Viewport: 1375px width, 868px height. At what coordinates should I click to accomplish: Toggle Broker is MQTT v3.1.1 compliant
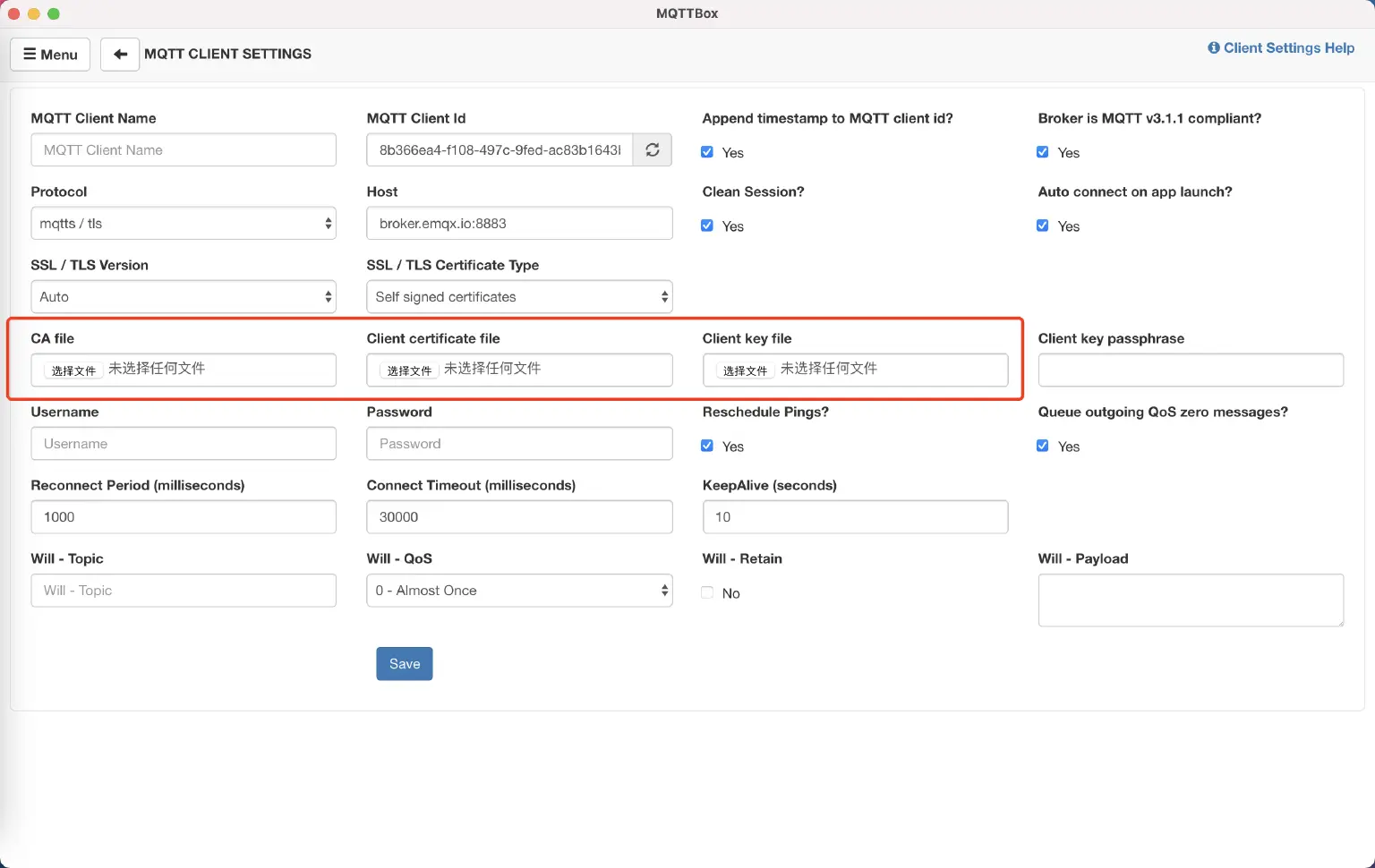[1043, 152]
